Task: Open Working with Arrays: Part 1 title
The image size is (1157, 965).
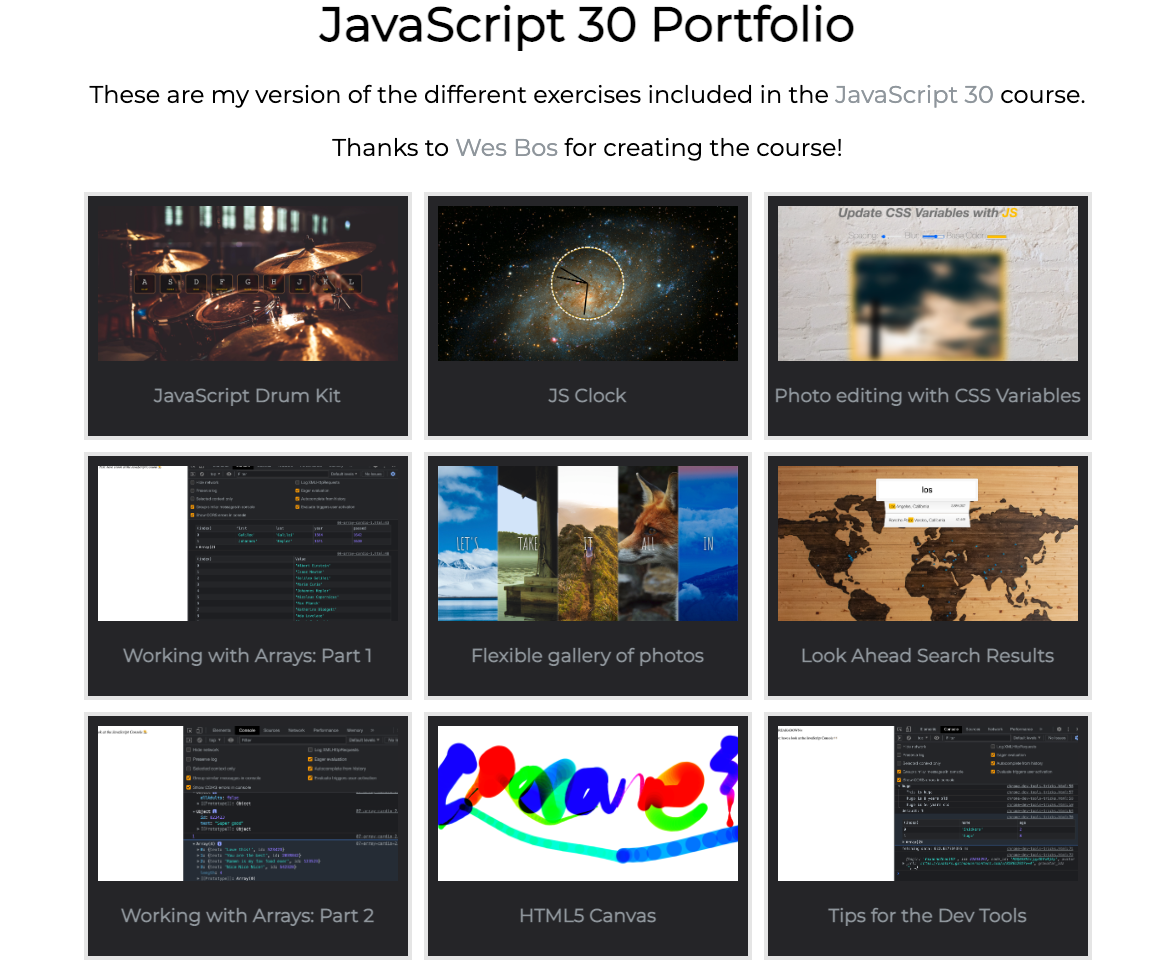Action: point(247,656)
